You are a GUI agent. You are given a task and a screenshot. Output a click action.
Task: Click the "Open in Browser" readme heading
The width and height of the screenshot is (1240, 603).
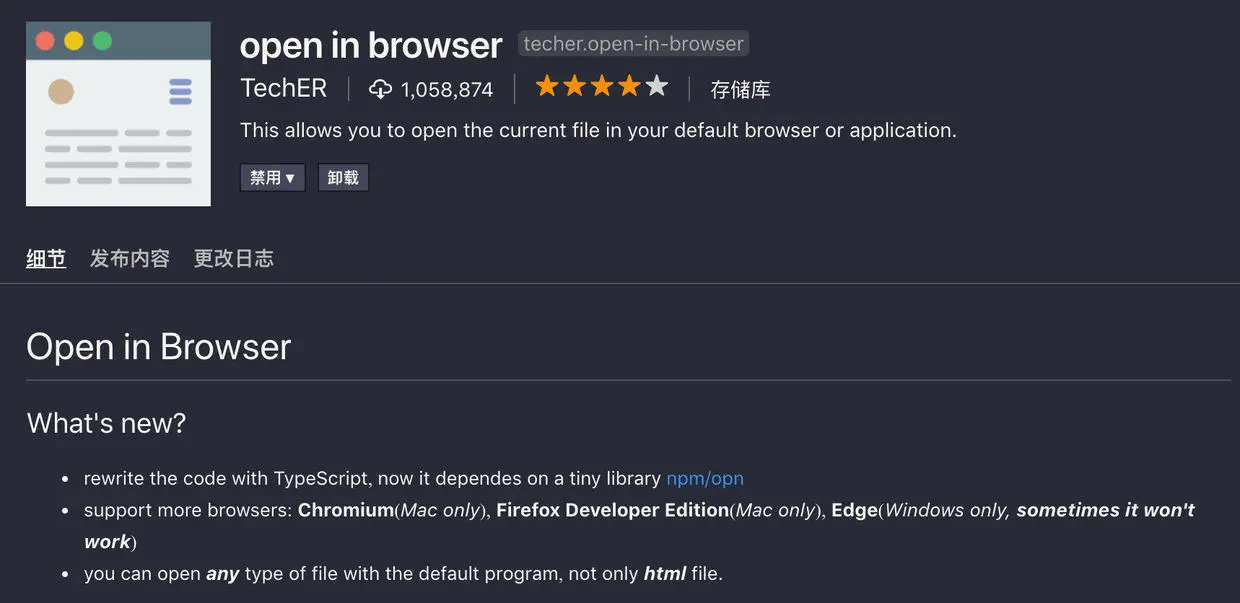pos(158,347)
